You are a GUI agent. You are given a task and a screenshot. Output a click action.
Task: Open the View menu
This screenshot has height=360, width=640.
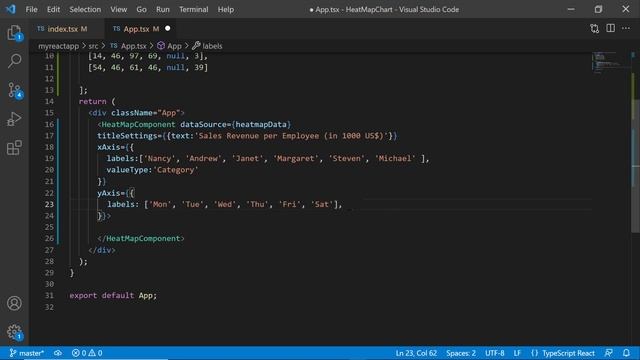click(x=118, y=9)
